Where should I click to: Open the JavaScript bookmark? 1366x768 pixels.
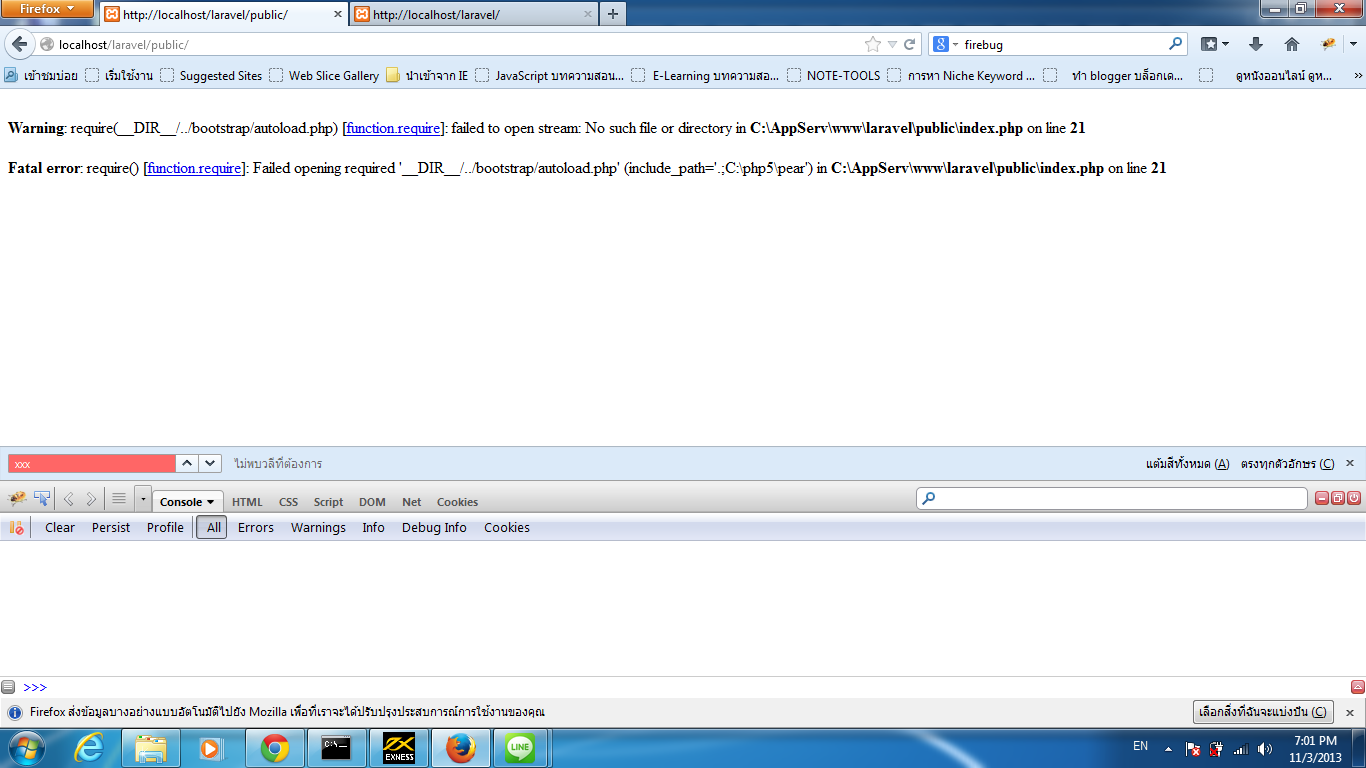(550, 75)
